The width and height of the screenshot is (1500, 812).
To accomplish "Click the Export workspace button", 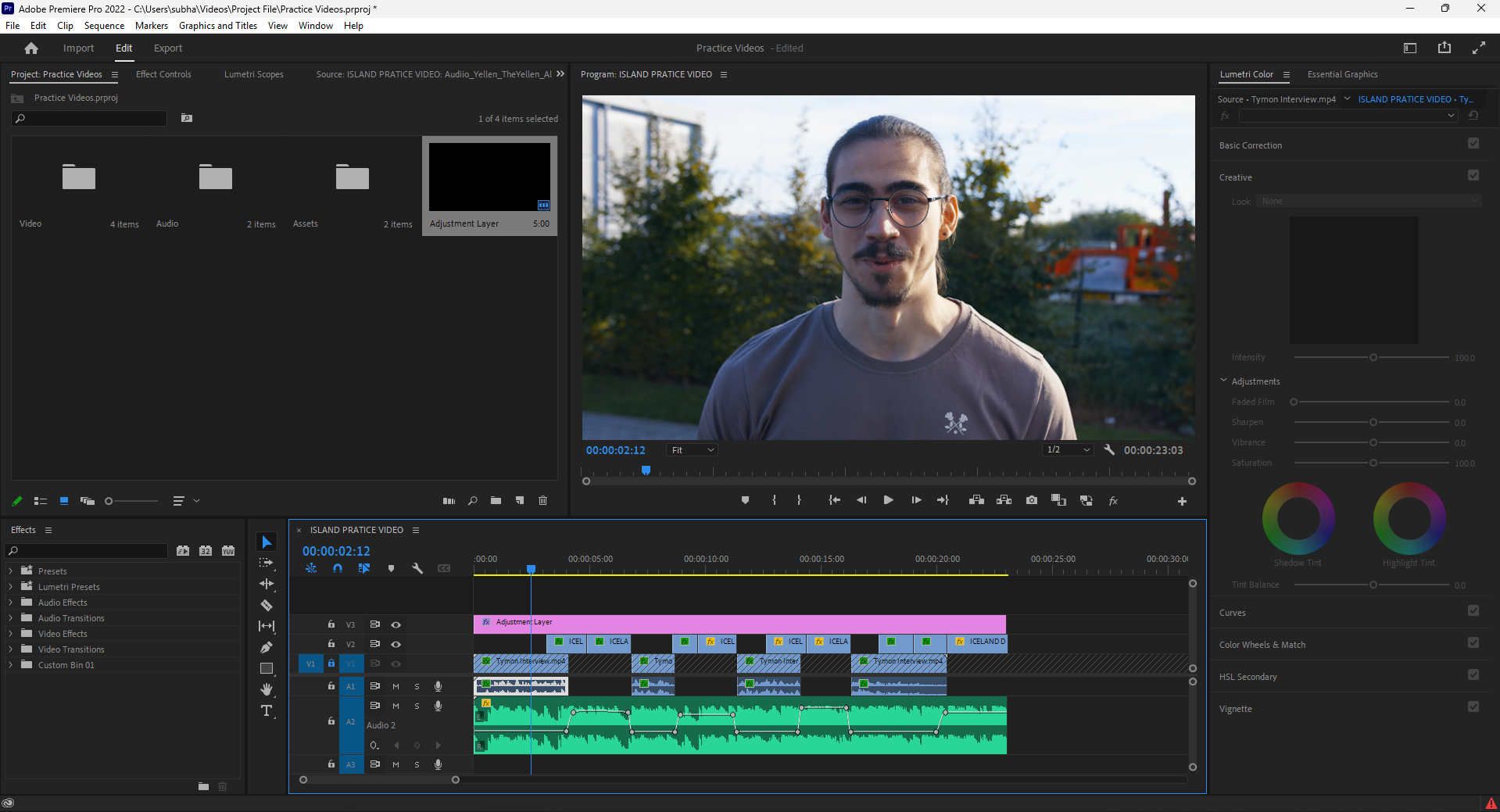I will (x=167, y=48).
